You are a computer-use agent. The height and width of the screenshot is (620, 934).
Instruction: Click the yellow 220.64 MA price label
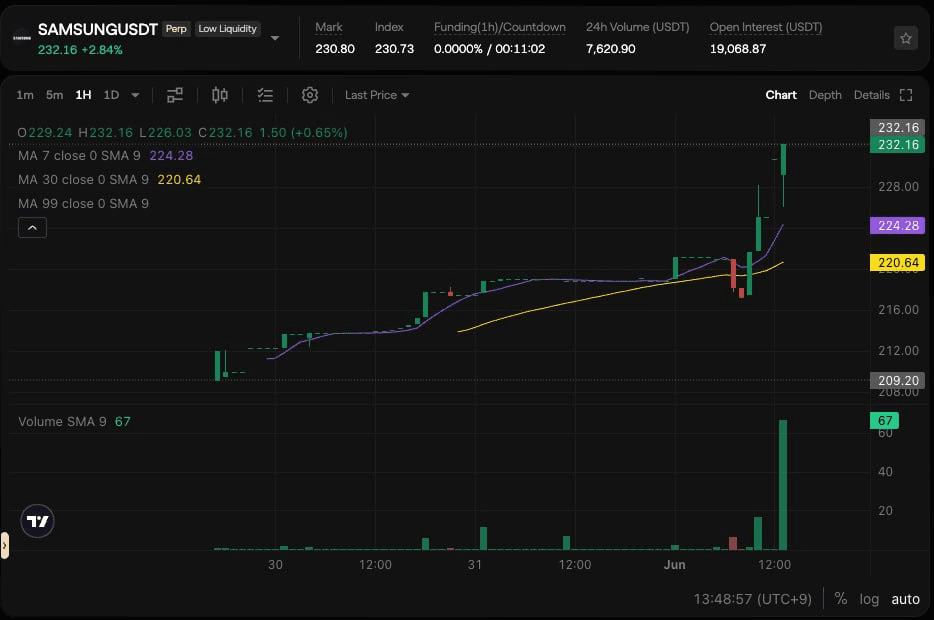coord(897,263)
